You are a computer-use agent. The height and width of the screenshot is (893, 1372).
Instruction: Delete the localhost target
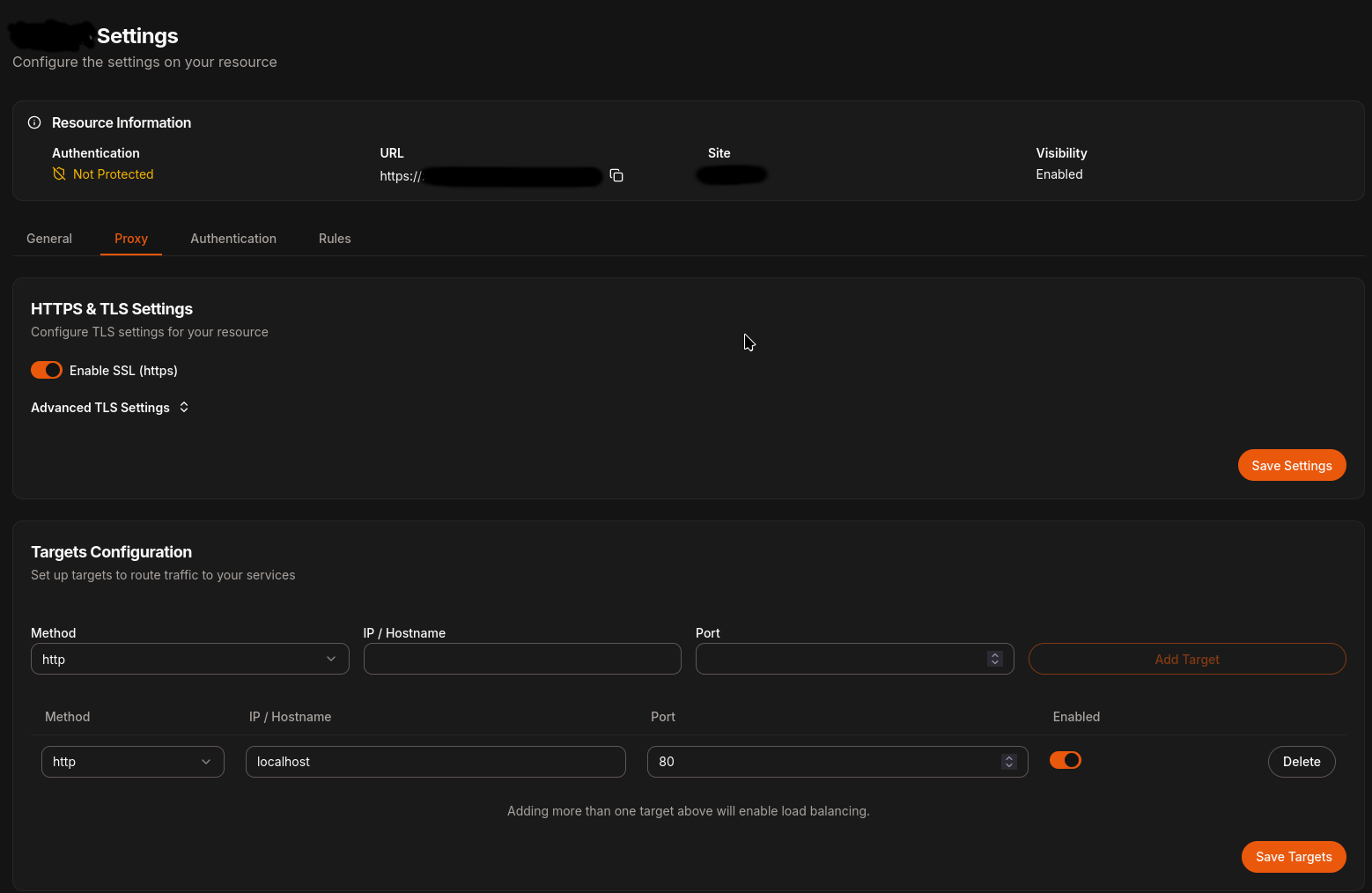point(1301,762)
